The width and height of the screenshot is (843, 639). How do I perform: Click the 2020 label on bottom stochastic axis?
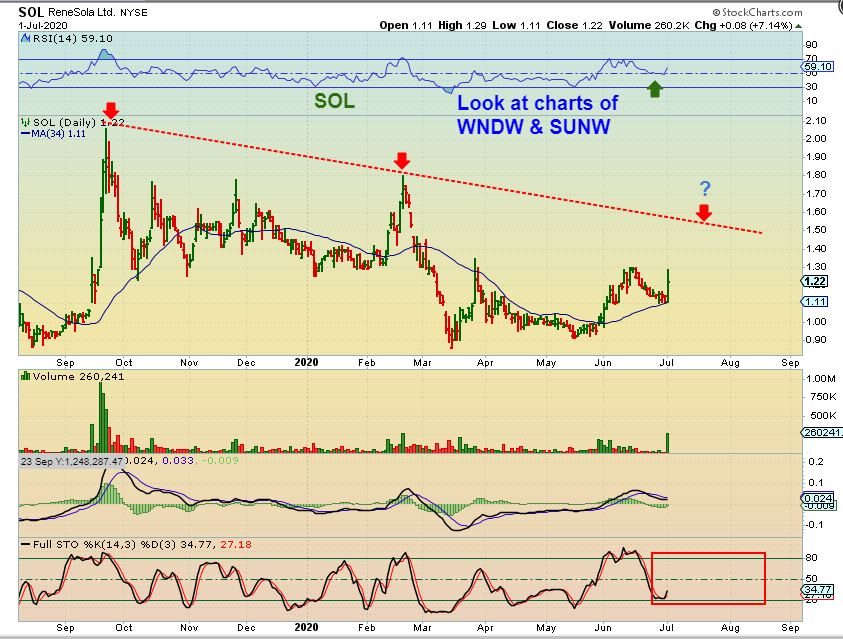(x=306, y=627)
